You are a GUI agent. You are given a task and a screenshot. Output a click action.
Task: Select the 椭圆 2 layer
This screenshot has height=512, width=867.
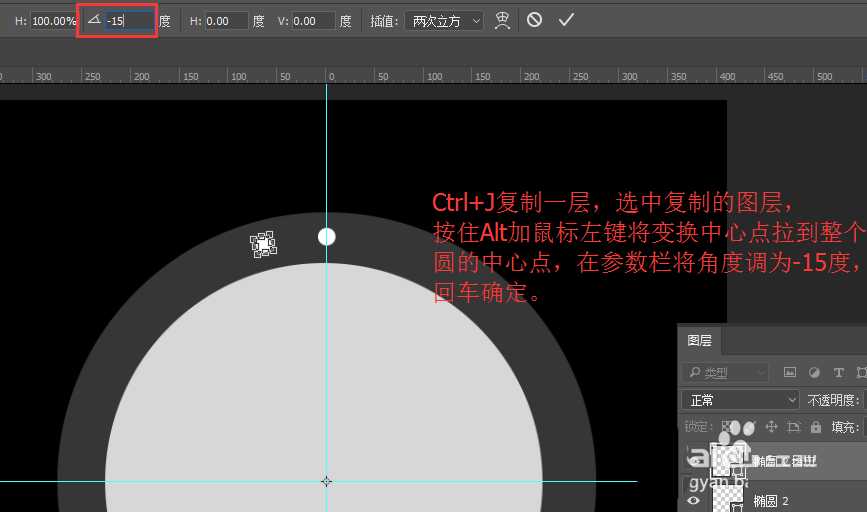click(800, 500)
